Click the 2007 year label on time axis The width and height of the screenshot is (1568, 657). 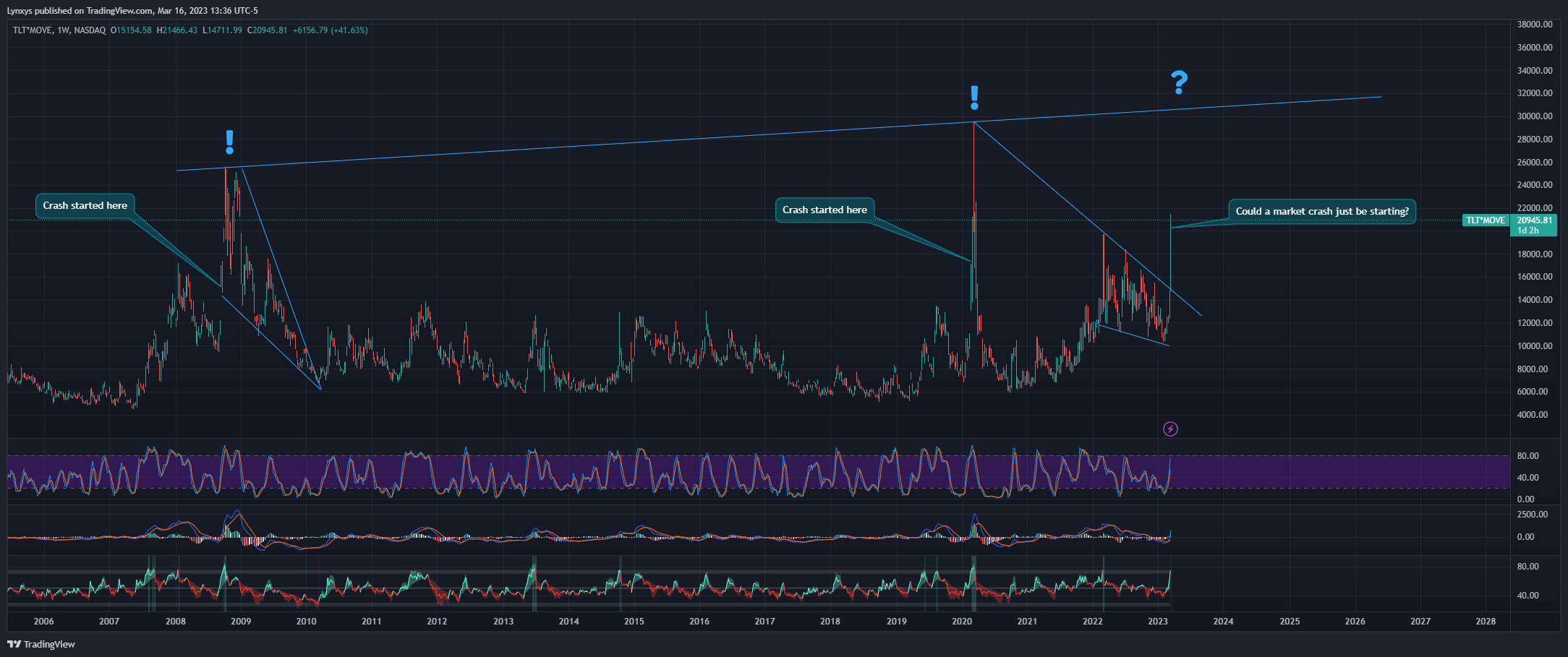tap(109, 622)
